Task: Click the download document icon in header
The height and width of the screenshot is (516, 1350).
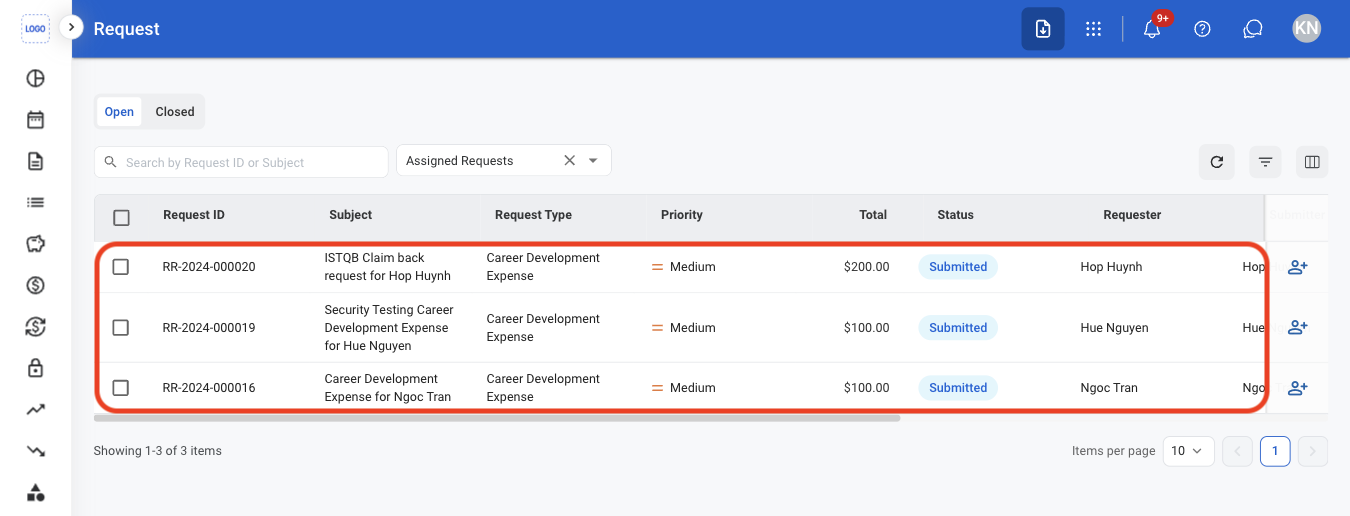Action: click(x=1043, y=29)
